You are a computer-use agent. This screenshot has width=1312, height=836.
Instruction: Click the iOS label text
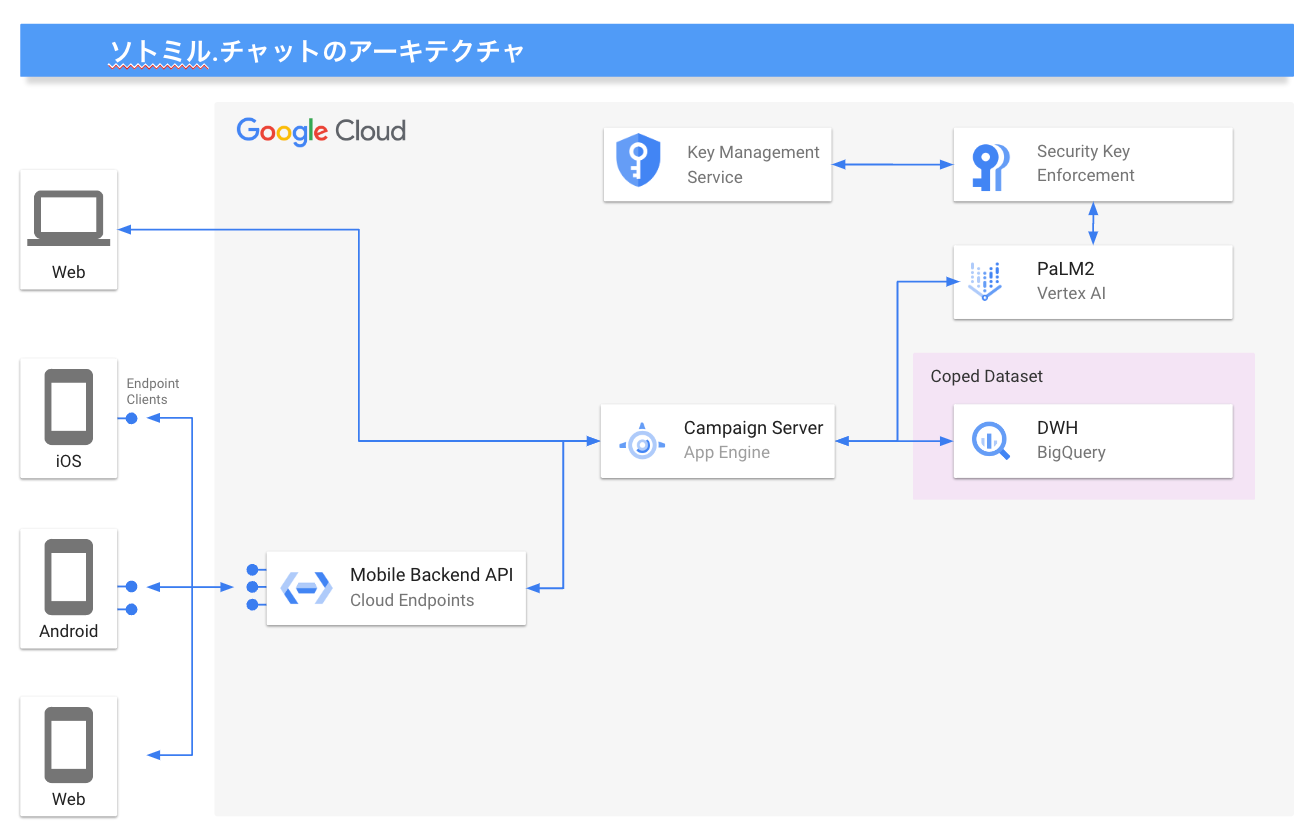point(69,462)
